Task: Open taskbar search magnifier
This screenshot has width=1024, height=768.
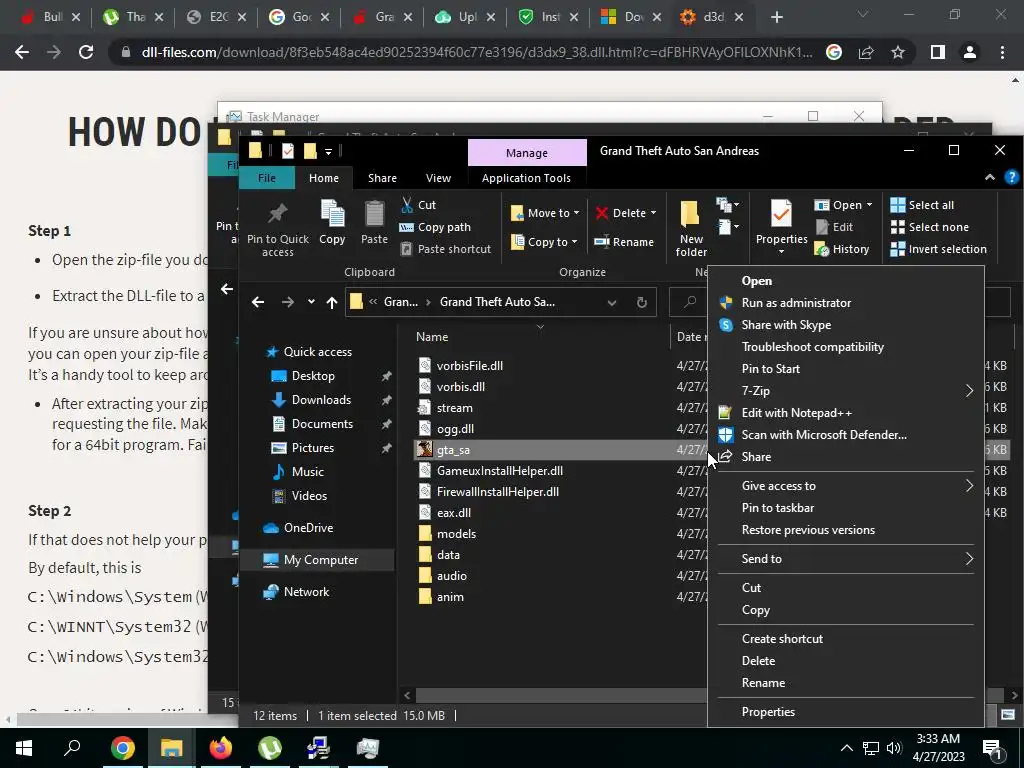Action: 72,748
